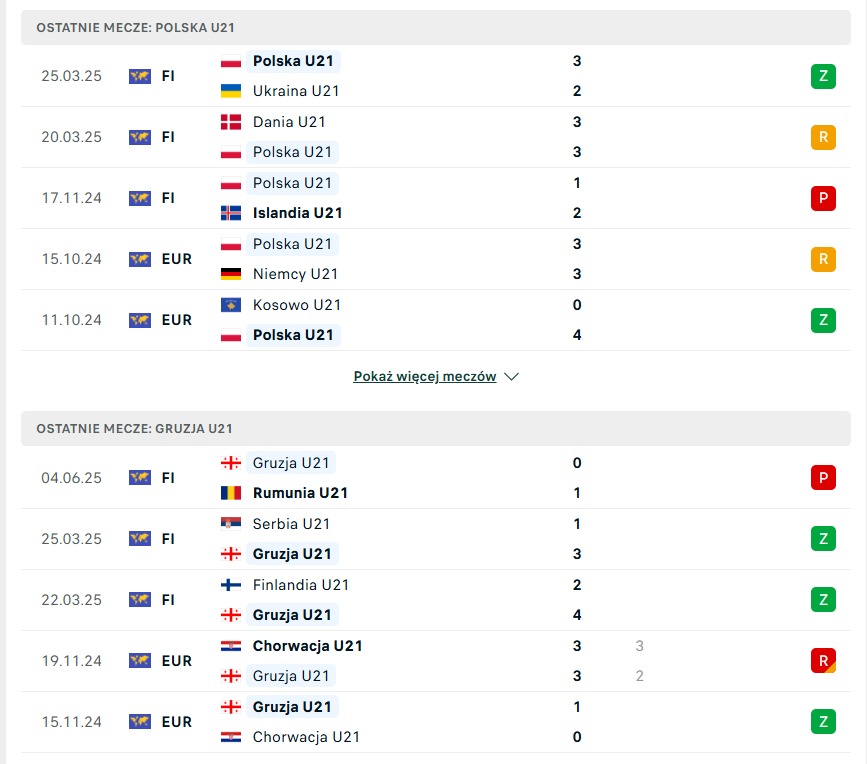This screenshot has width=867, height=764.
Task: Click the Denmark flag next to Dania U21
Action: click(x=231, y=122)
